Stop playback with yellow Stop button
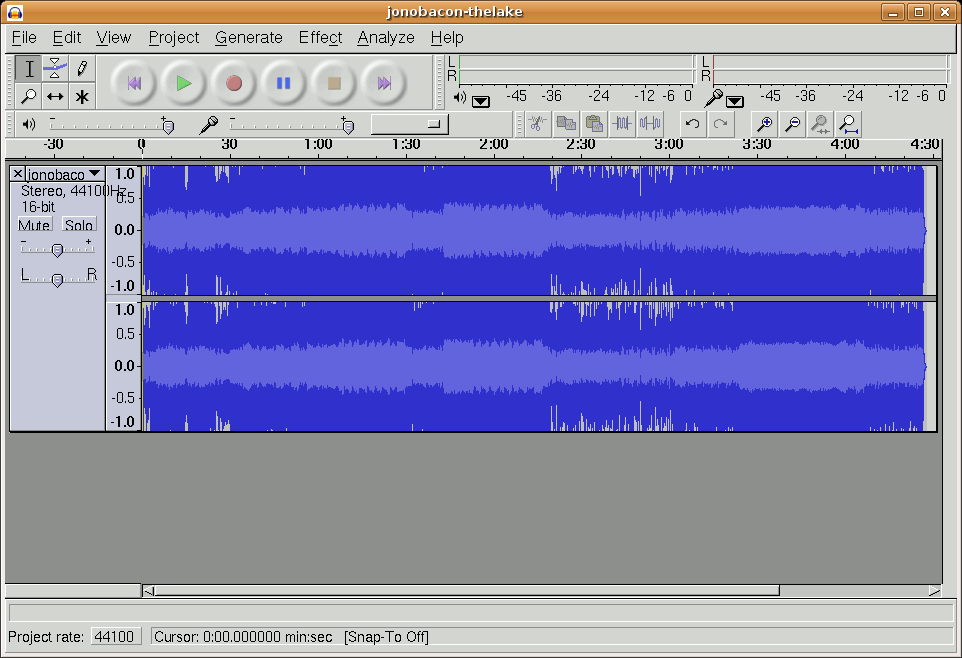This screenshot has width=962, height=658. 334,83
